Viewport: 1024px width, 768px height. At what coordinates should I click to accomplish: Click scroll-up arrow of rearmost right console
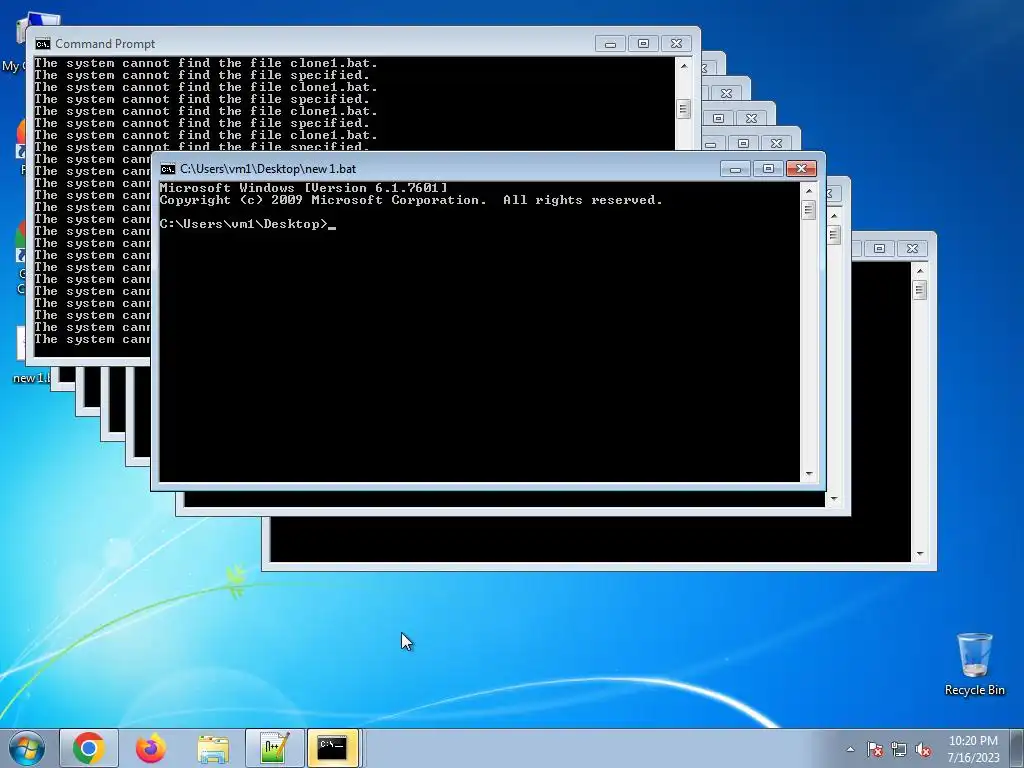920,270
